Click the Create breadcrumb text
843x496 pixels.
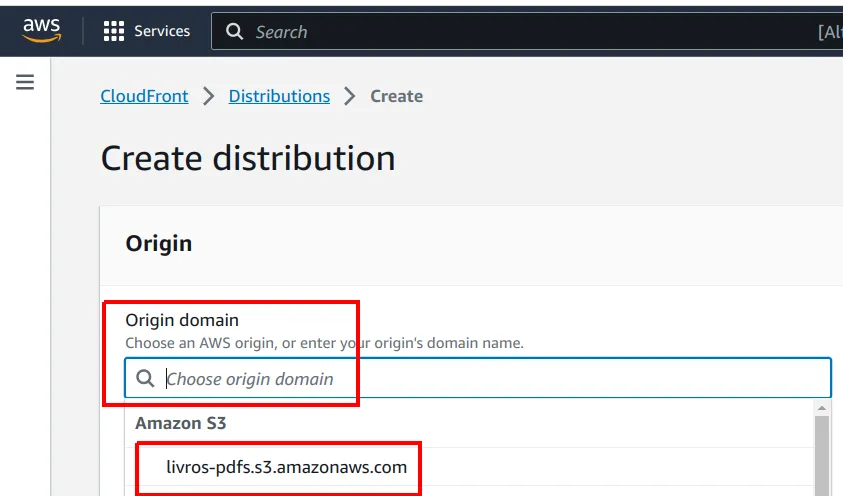[x=396, y=96]
